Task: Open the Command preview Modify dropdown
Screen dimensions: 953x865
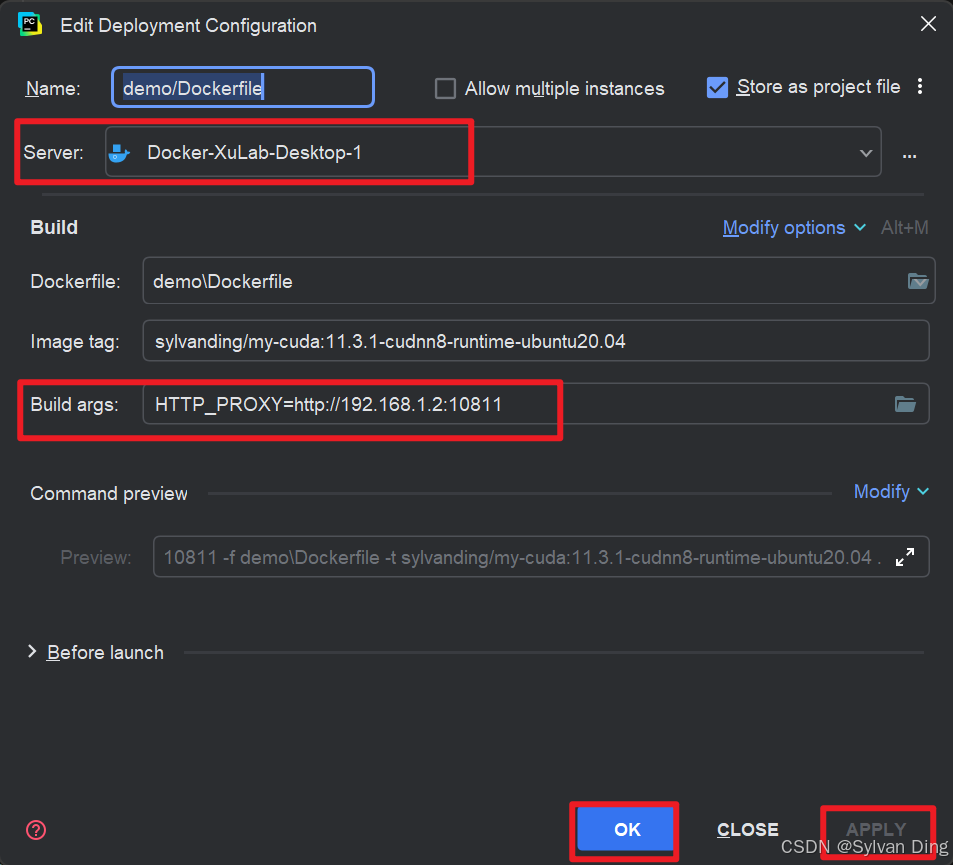Action: [891, 491]
